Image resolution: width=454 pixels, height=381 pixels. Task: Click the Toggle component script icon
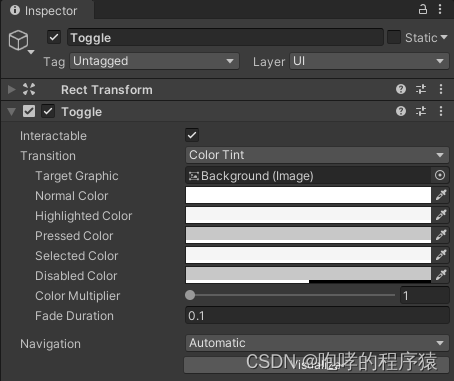point(29,111)
